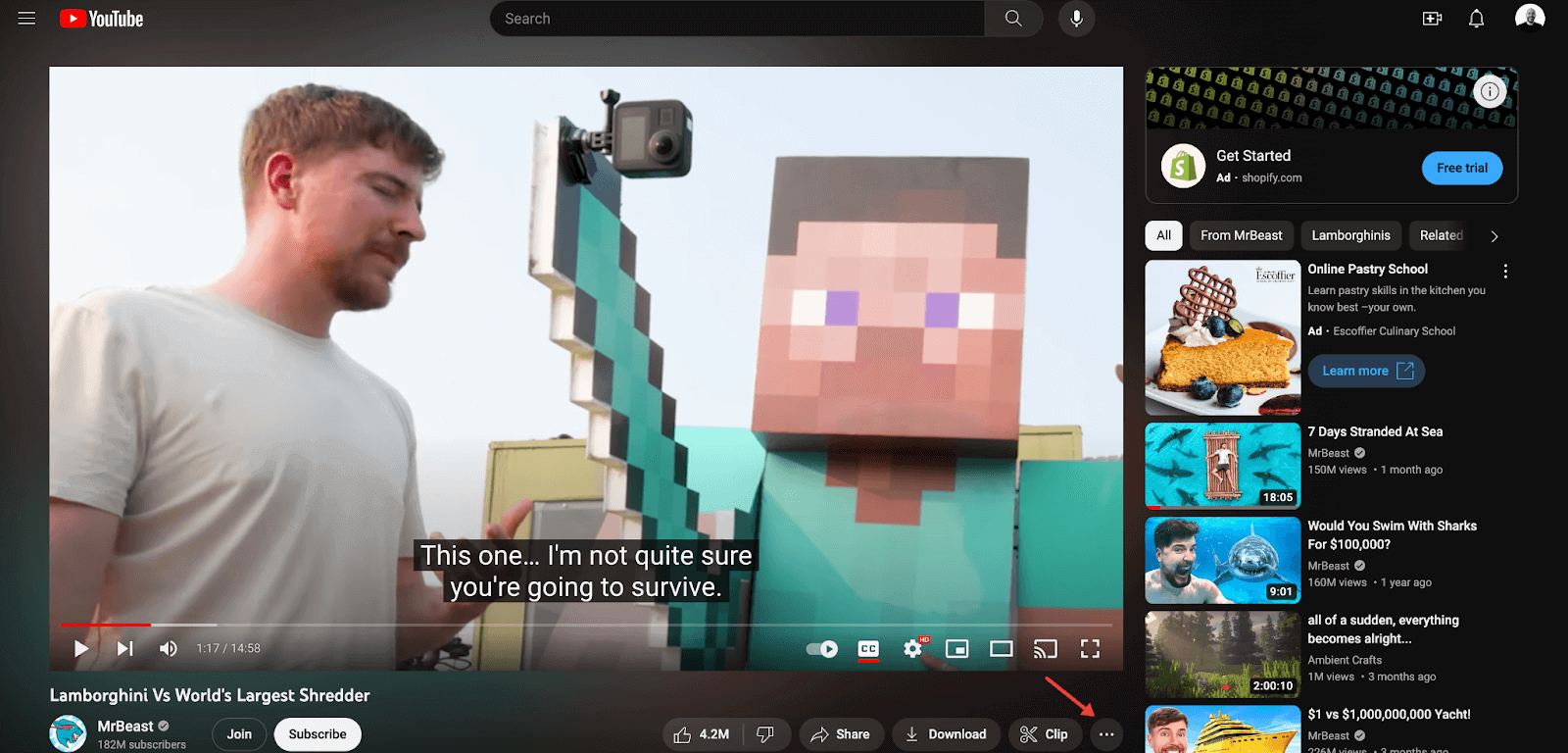Click the Get Started ad title
The height and width of the screenshot is (753, 1568).
tap(1253, 156)
